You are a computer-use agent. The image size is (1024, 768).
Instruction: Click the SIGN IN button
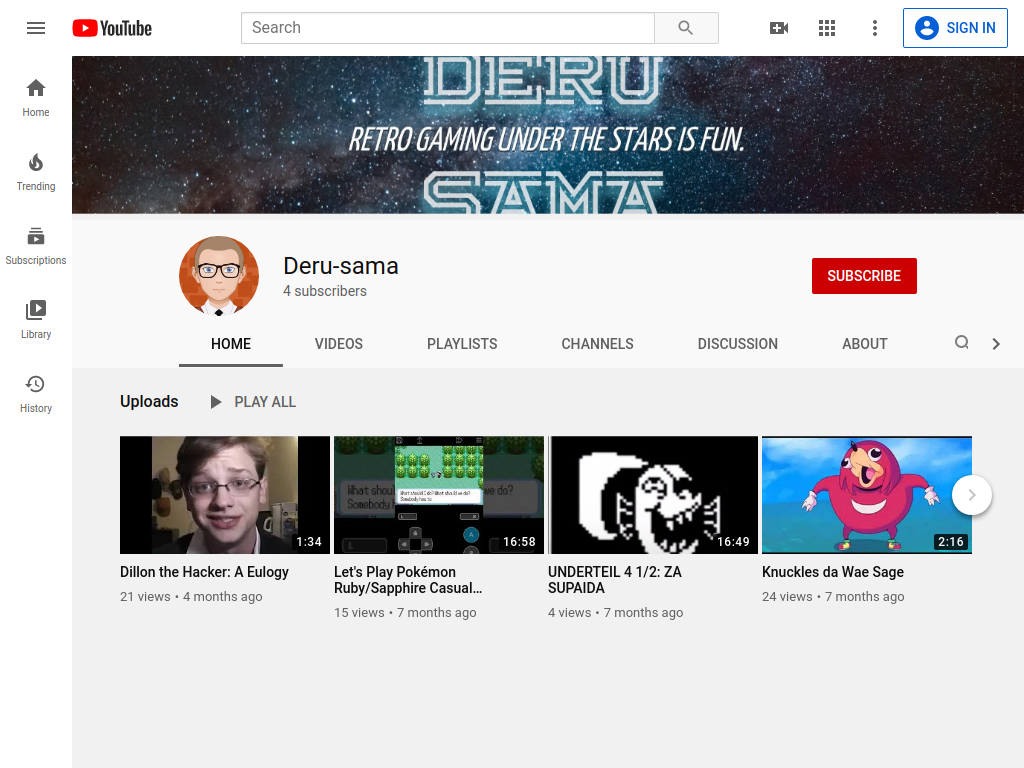coord(955,28)
